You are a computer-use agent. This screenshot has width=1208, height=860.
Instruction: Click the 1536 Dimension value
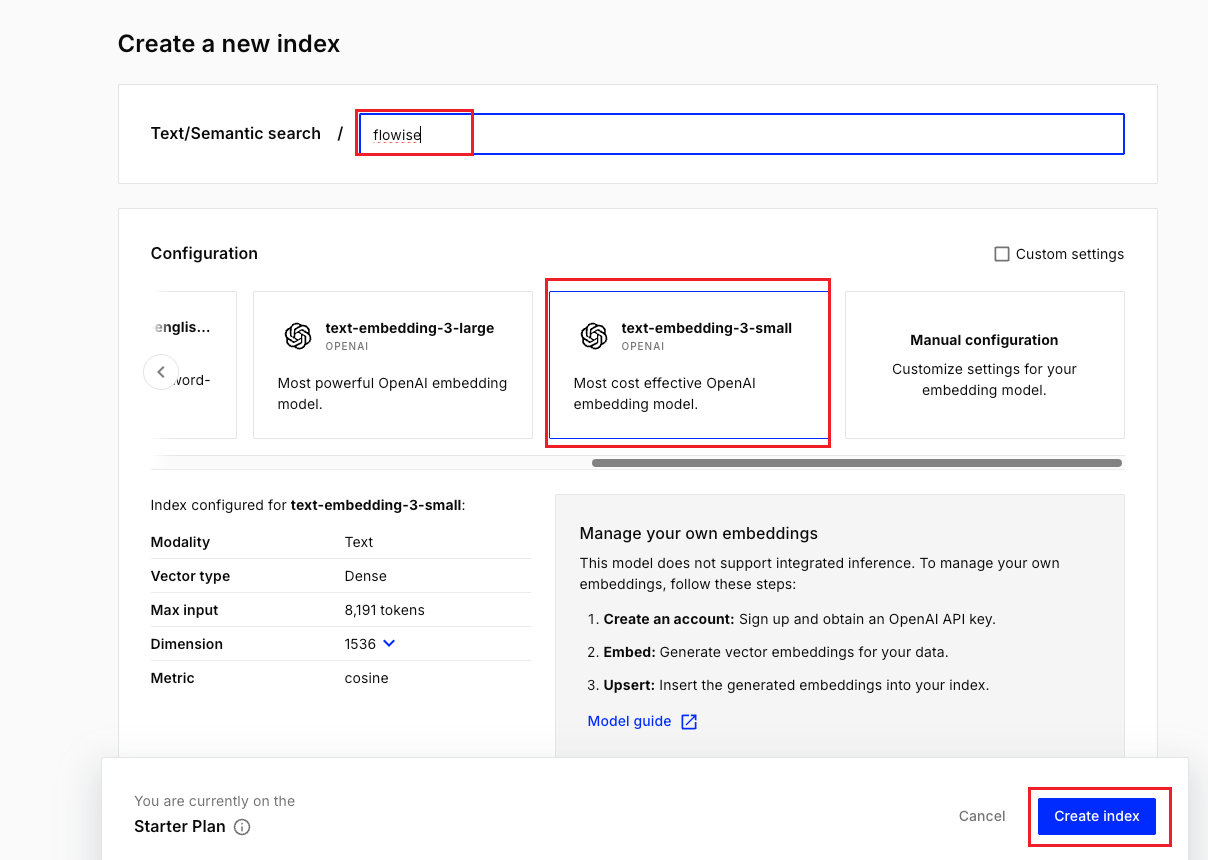(x=360, y=644)
